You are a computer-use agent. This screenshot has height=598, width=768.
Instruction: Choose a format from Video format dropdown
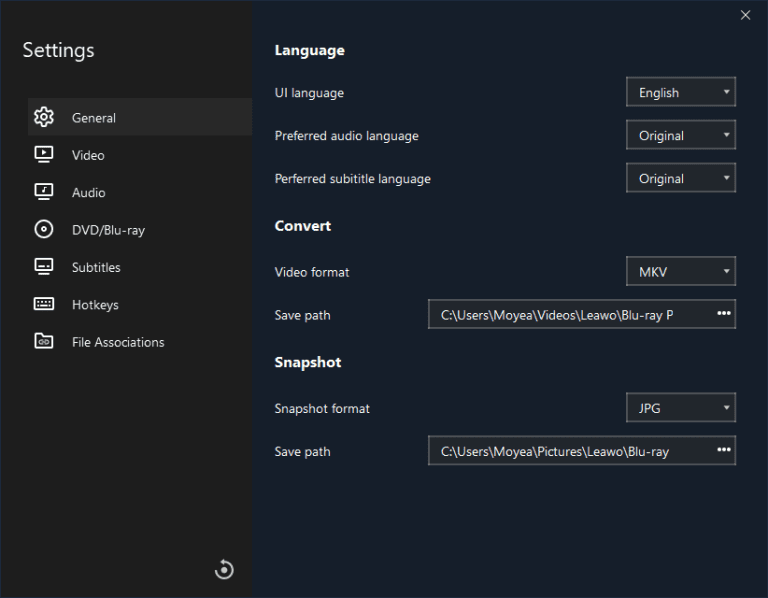pos(681,271)
